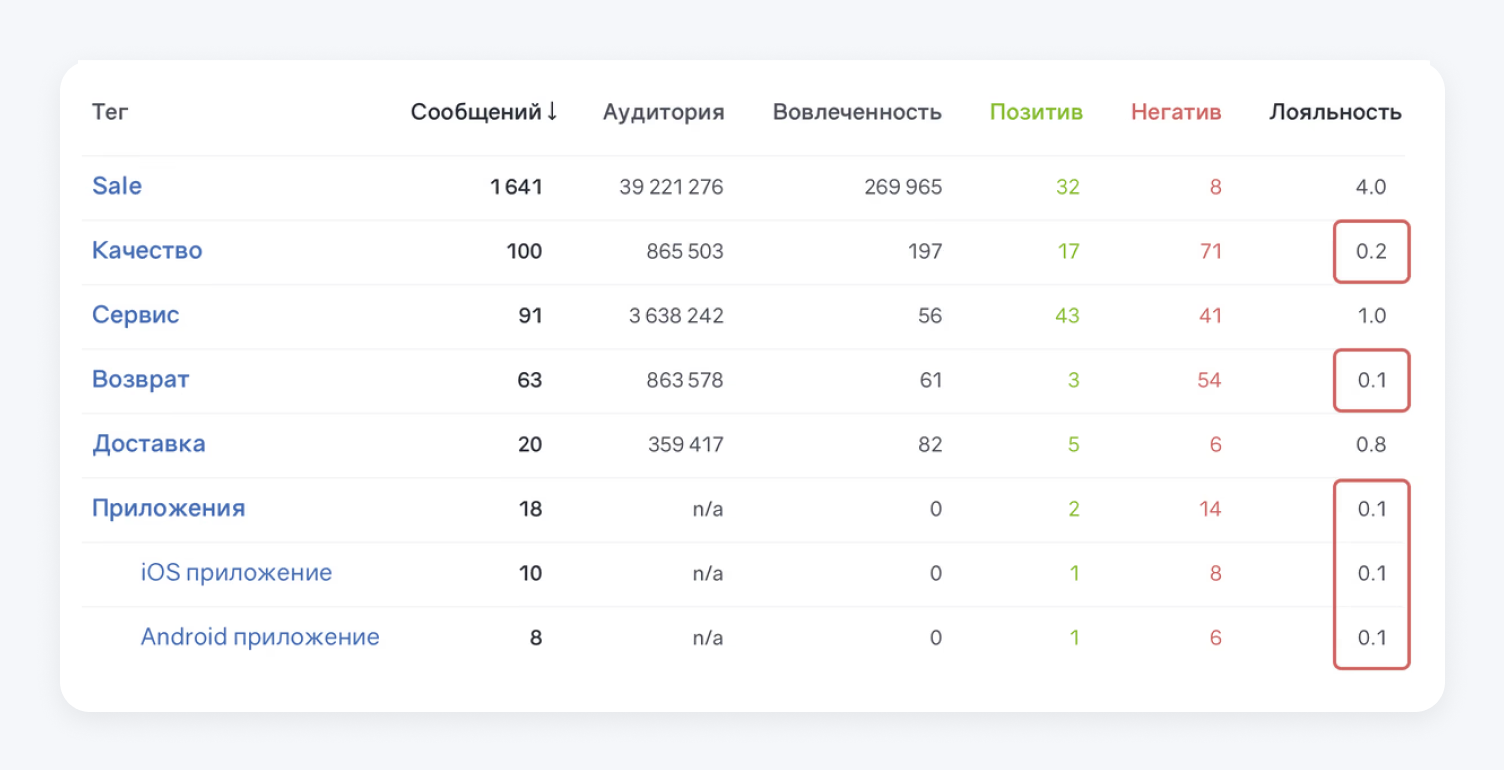Click engagement value 56
Screen dimensions: 1504x770
(929, 316)
